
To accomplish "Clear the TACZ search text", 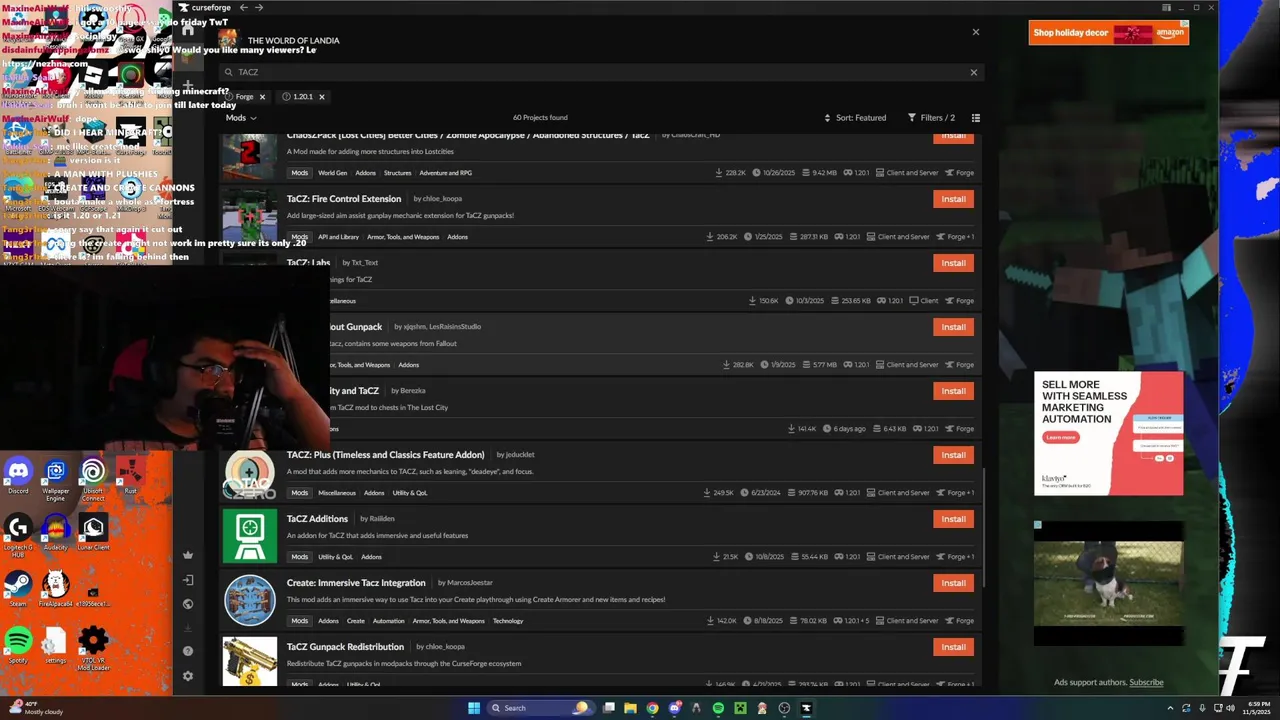I will [973, 72].
